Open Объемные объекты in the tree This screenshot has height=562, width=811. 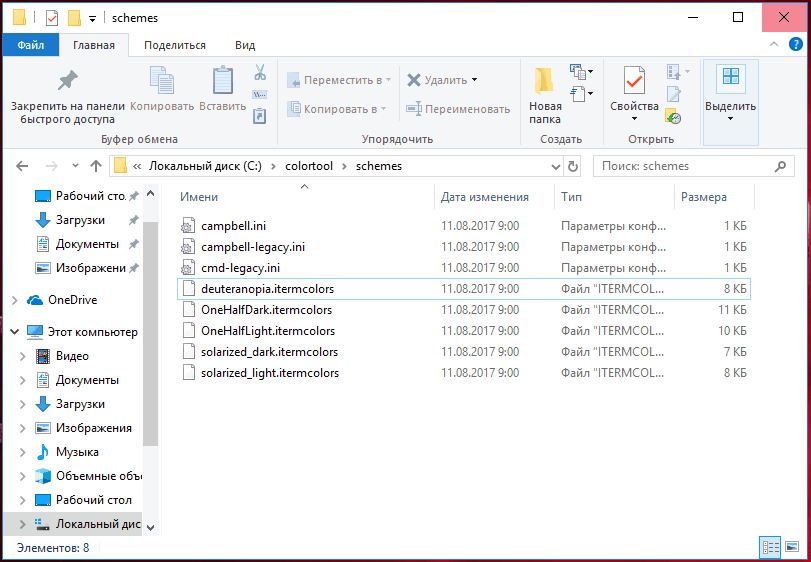(x=87, y=476)
